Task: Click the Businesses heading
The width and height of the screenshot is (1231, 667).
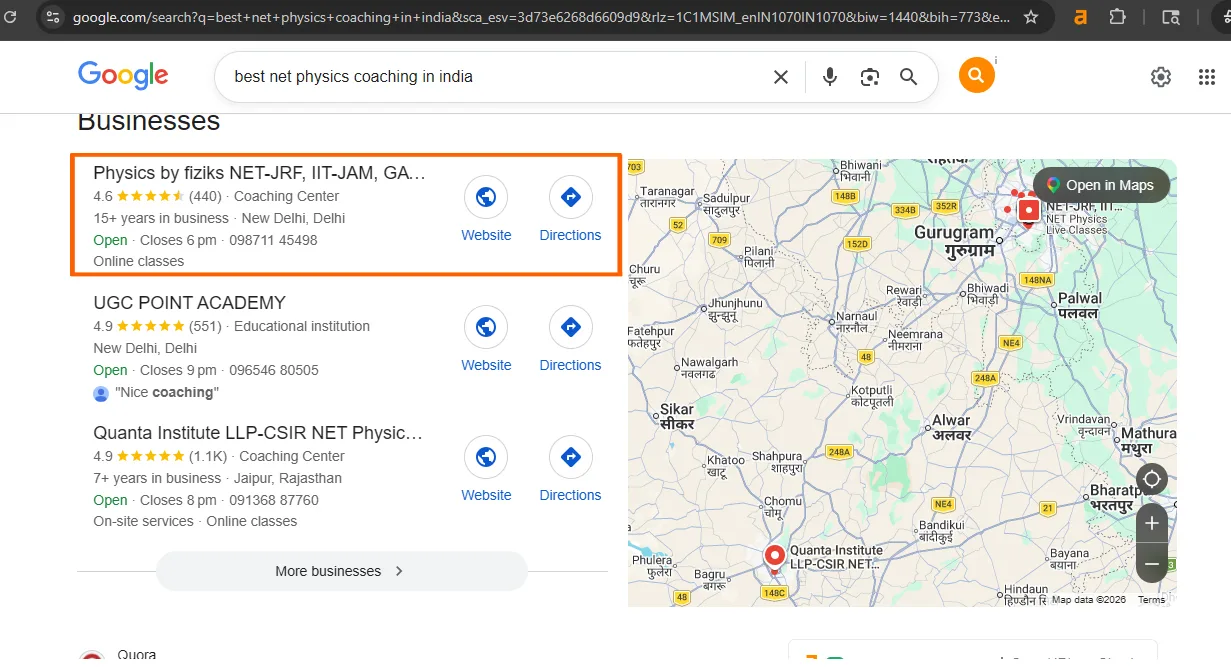Action: [x=148, y=121]
